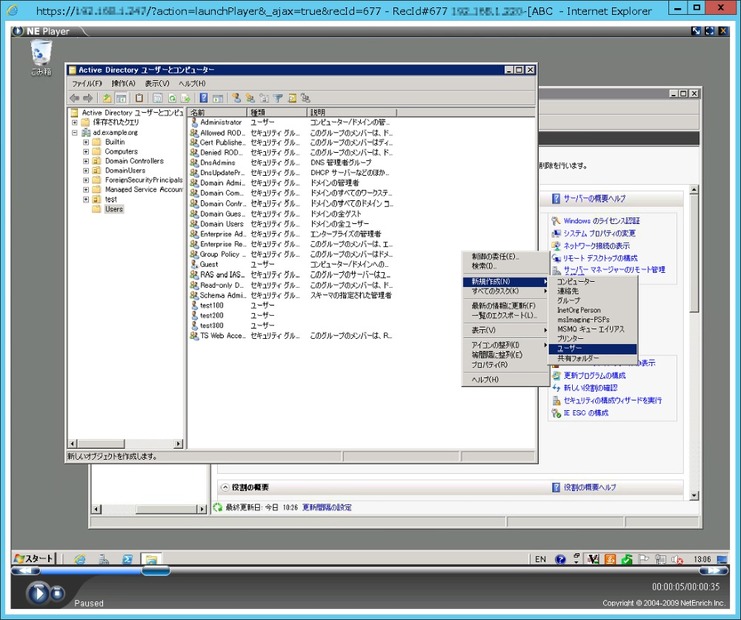
Task: Click the Recycle Bin desktop icon
Action: 41,58
